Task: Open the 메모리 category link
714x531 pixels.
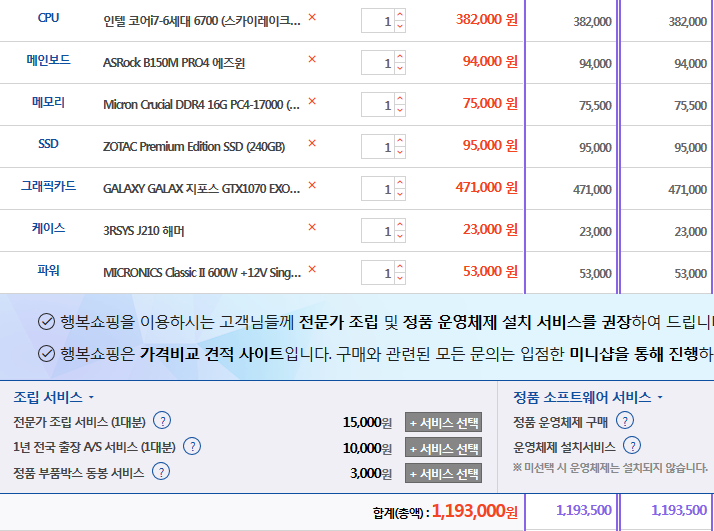Action: tap(48, 102)
